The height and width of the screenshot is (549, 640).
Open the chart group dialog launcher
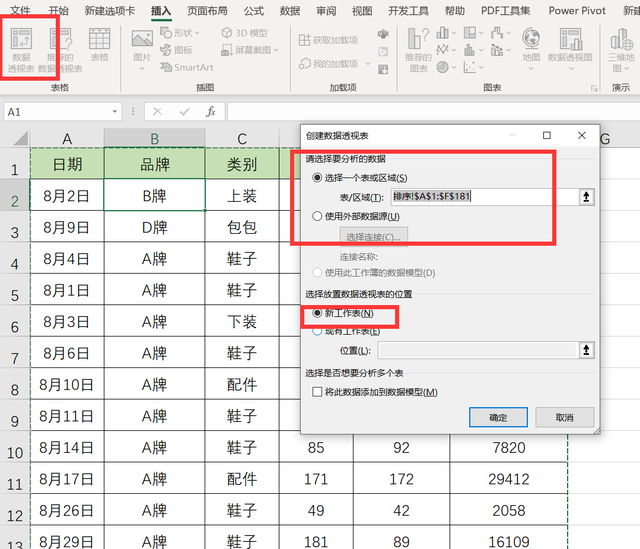[x=594, y=88]
